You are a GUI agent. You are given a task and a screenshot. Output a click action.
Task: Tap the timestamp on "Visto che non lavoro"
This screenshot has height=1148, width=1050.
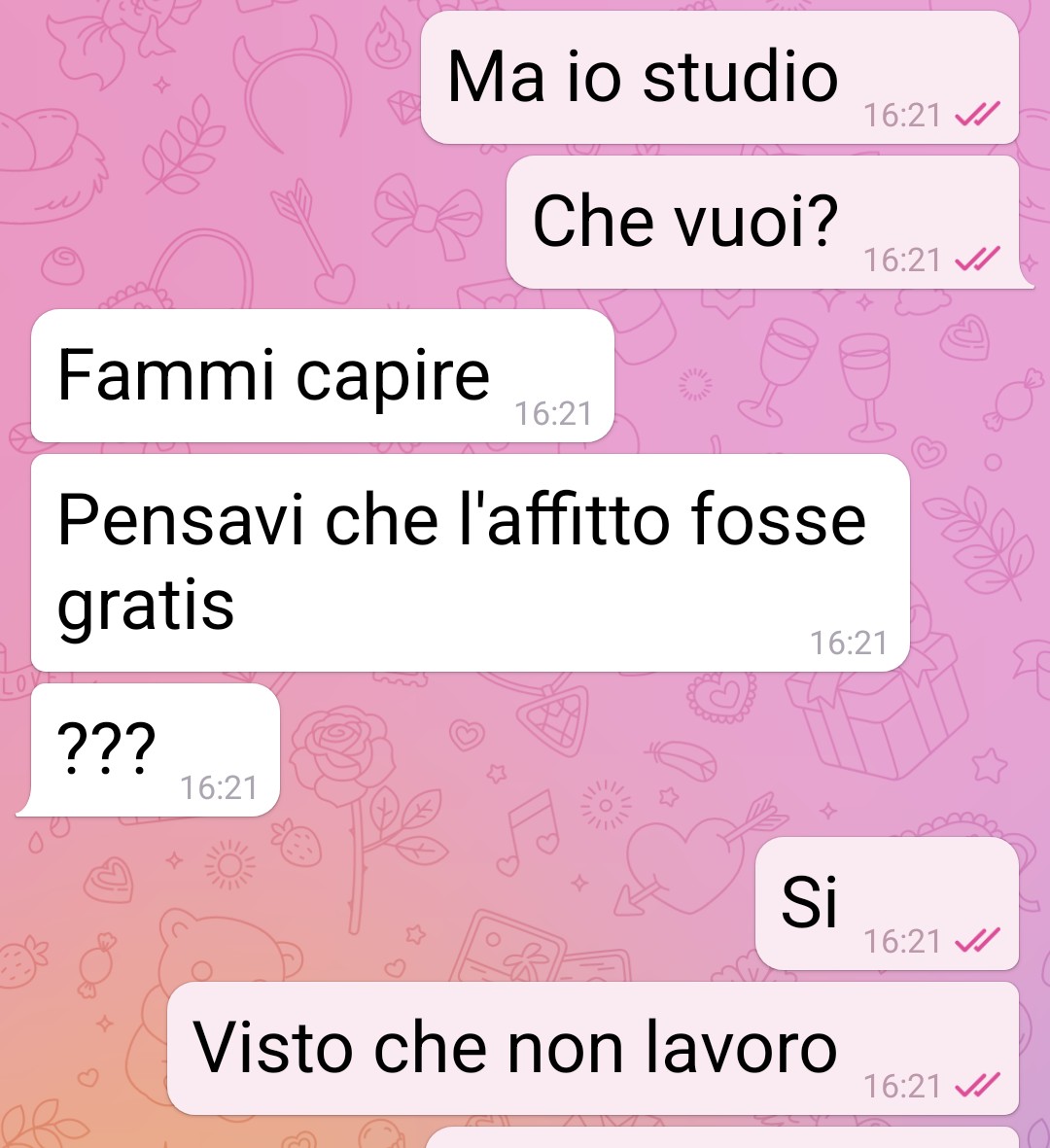tap(902, 1087)
